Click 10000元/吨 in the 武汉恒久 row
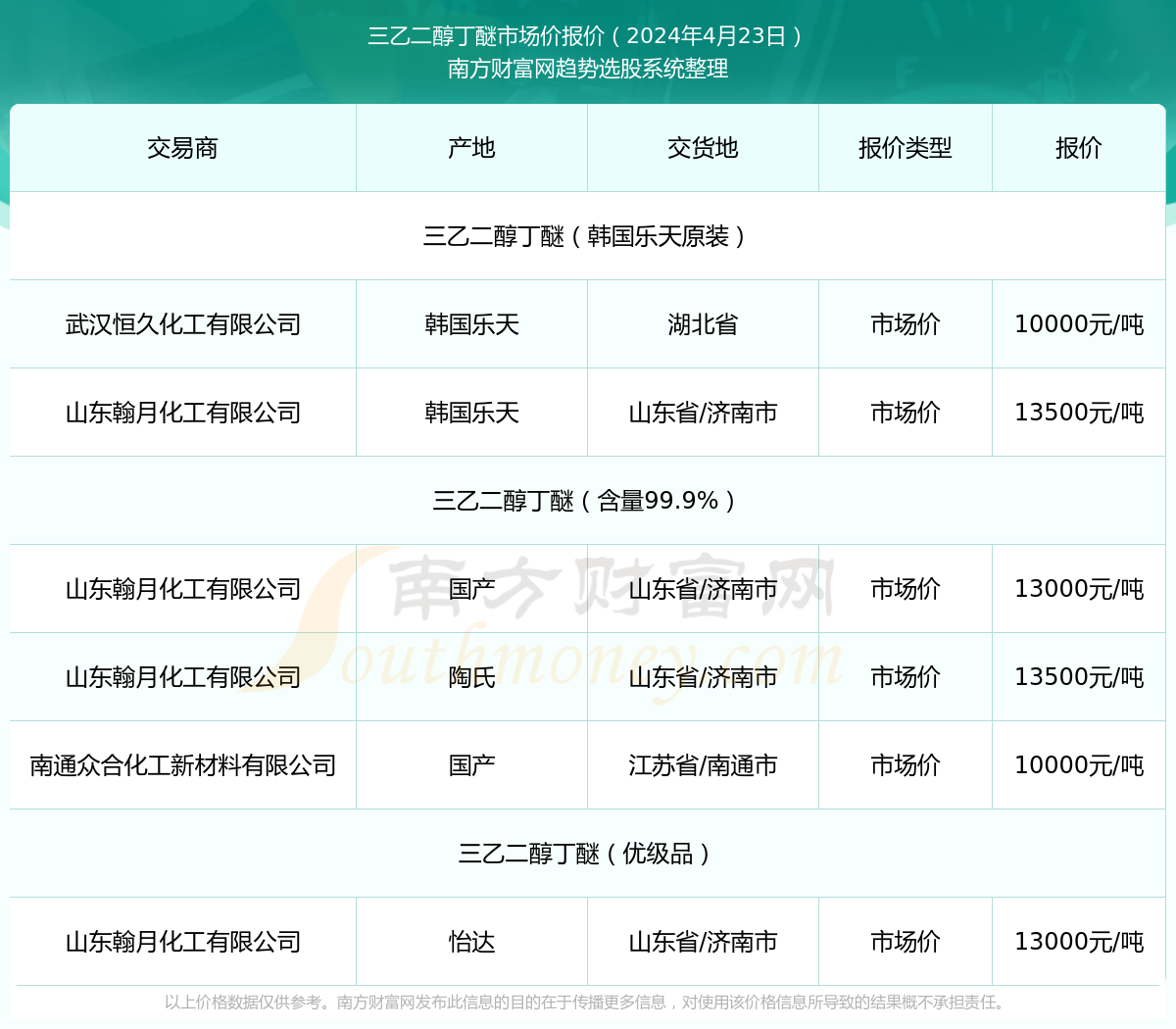 click(1079, 324)
